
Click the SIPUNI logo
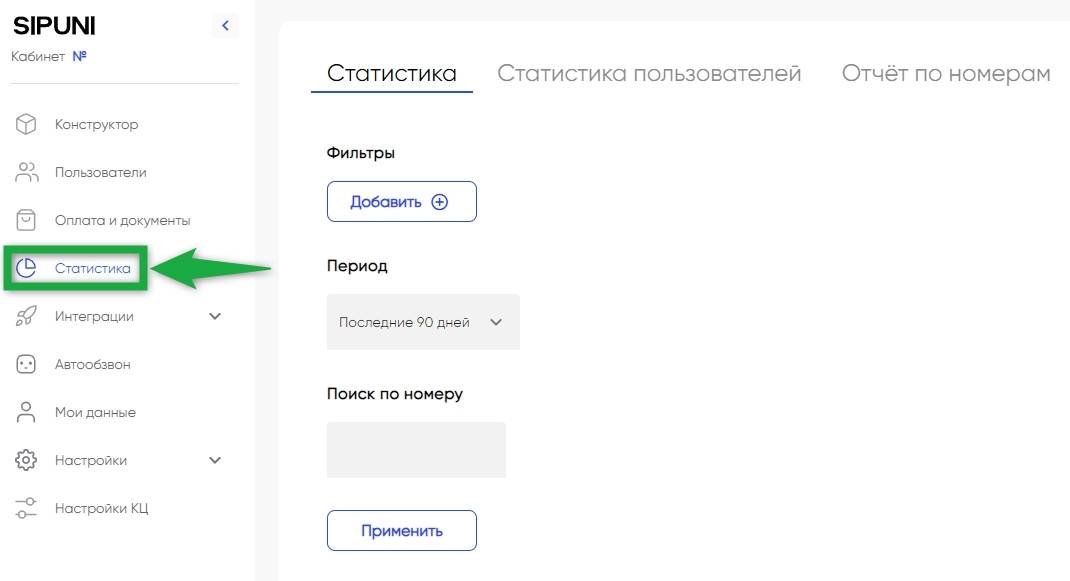54,26
